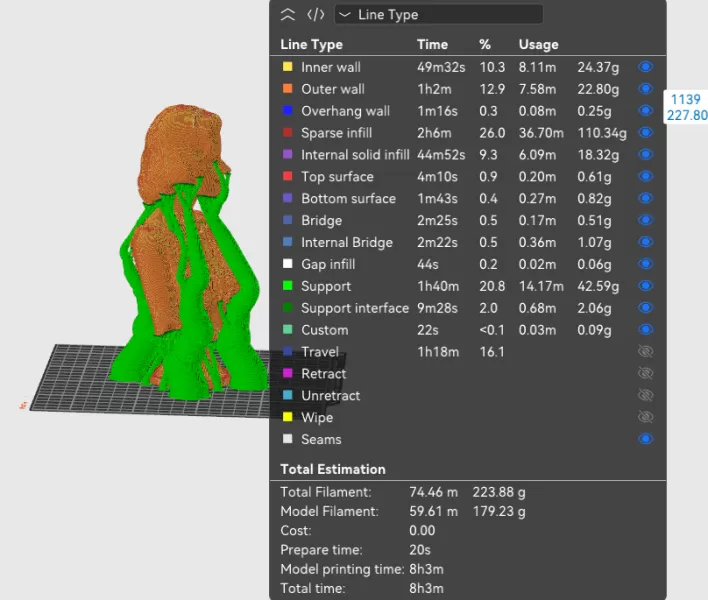
Task: Select the Travel row label
Action: (x=320, y=352)
